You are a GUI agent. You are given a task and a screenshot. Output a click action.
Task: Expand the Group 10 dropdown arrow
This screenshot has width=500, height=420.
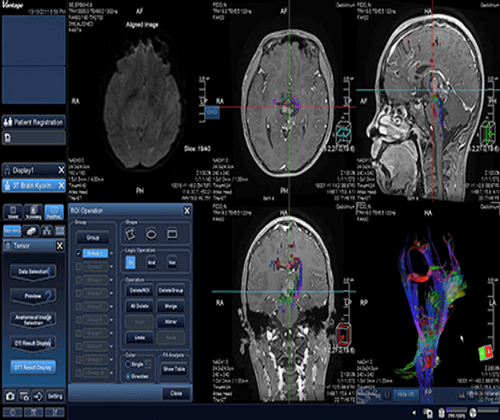111,373
